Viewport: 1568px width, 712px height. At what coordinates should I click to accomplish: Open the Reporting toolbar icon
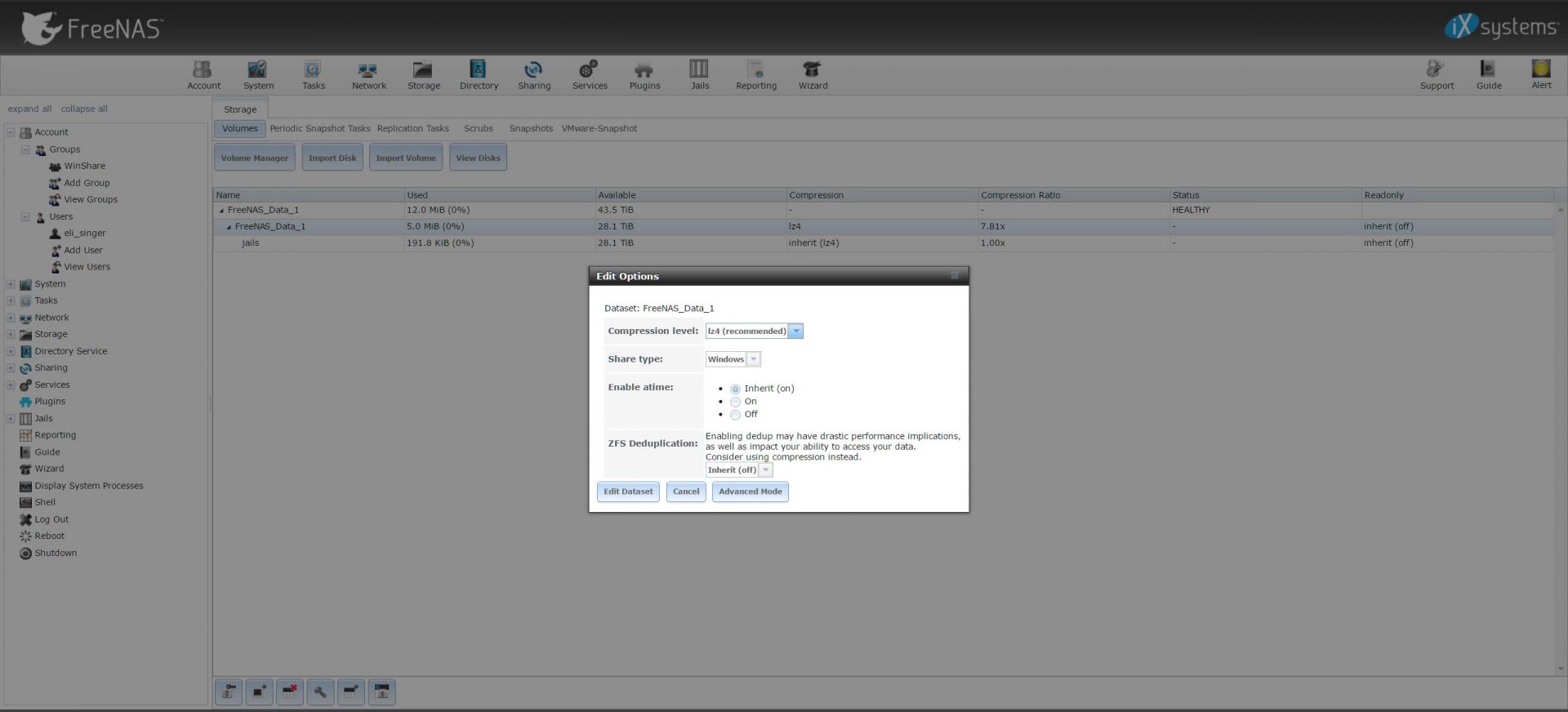coord(755,75)
